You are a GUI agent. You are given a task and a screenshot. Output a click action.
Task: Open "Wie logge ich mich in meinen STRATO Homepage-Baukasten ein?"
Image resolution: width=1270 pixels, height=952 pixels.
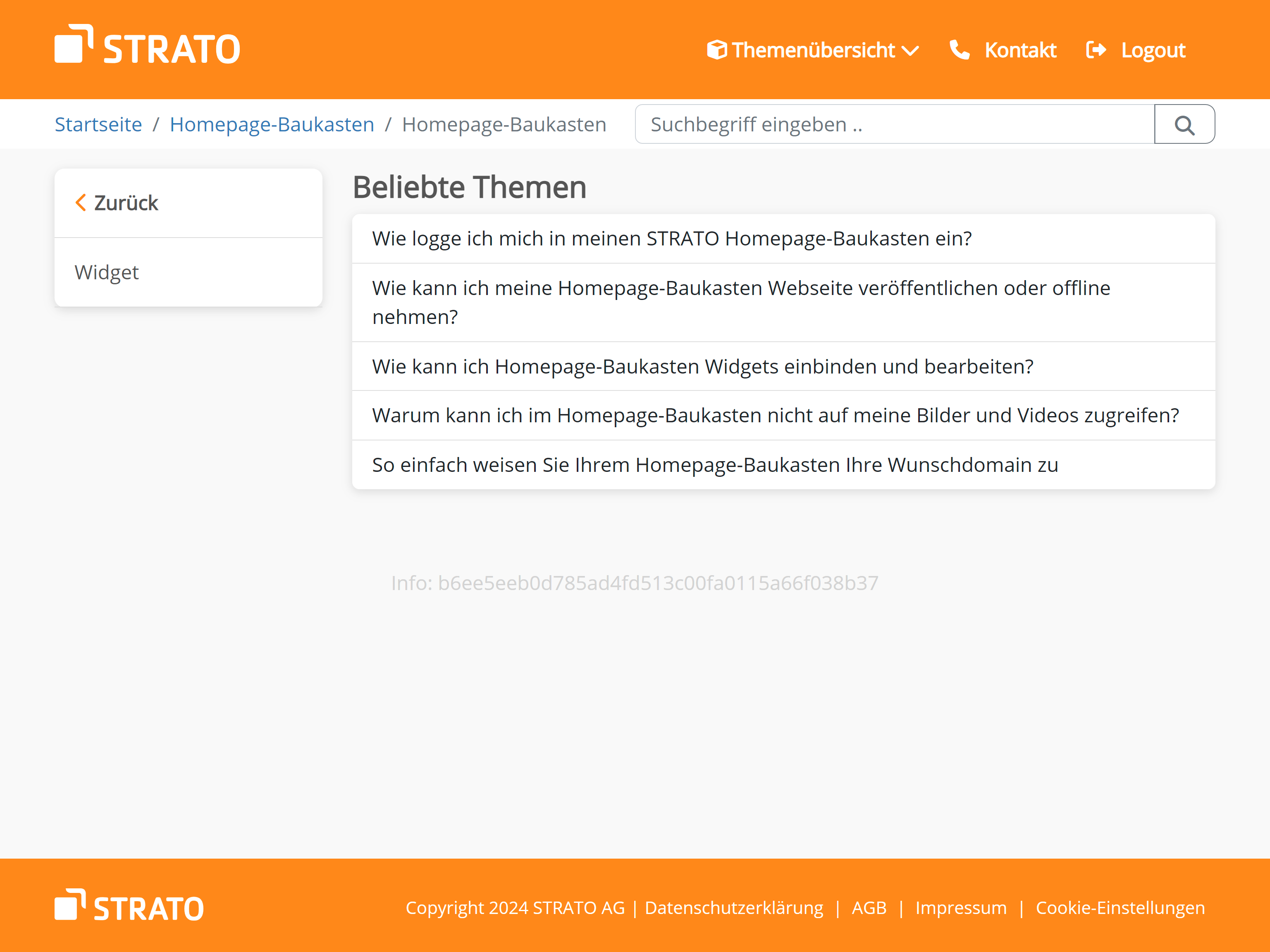[784, 238]
